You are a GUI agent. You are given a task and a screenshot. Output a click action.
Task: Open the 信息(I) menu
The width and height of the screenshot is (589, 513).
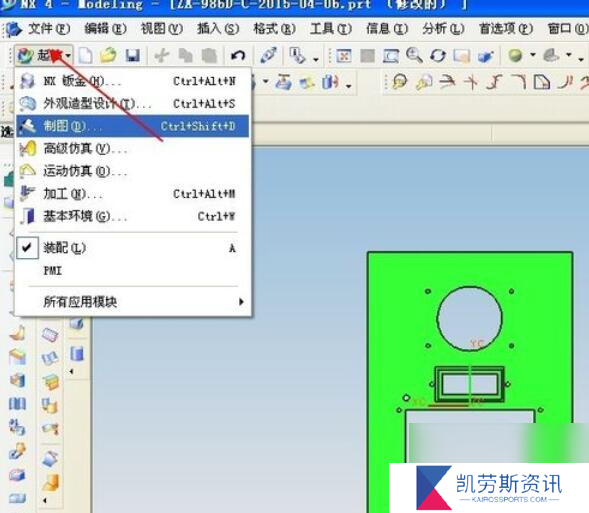pos(387,29)
